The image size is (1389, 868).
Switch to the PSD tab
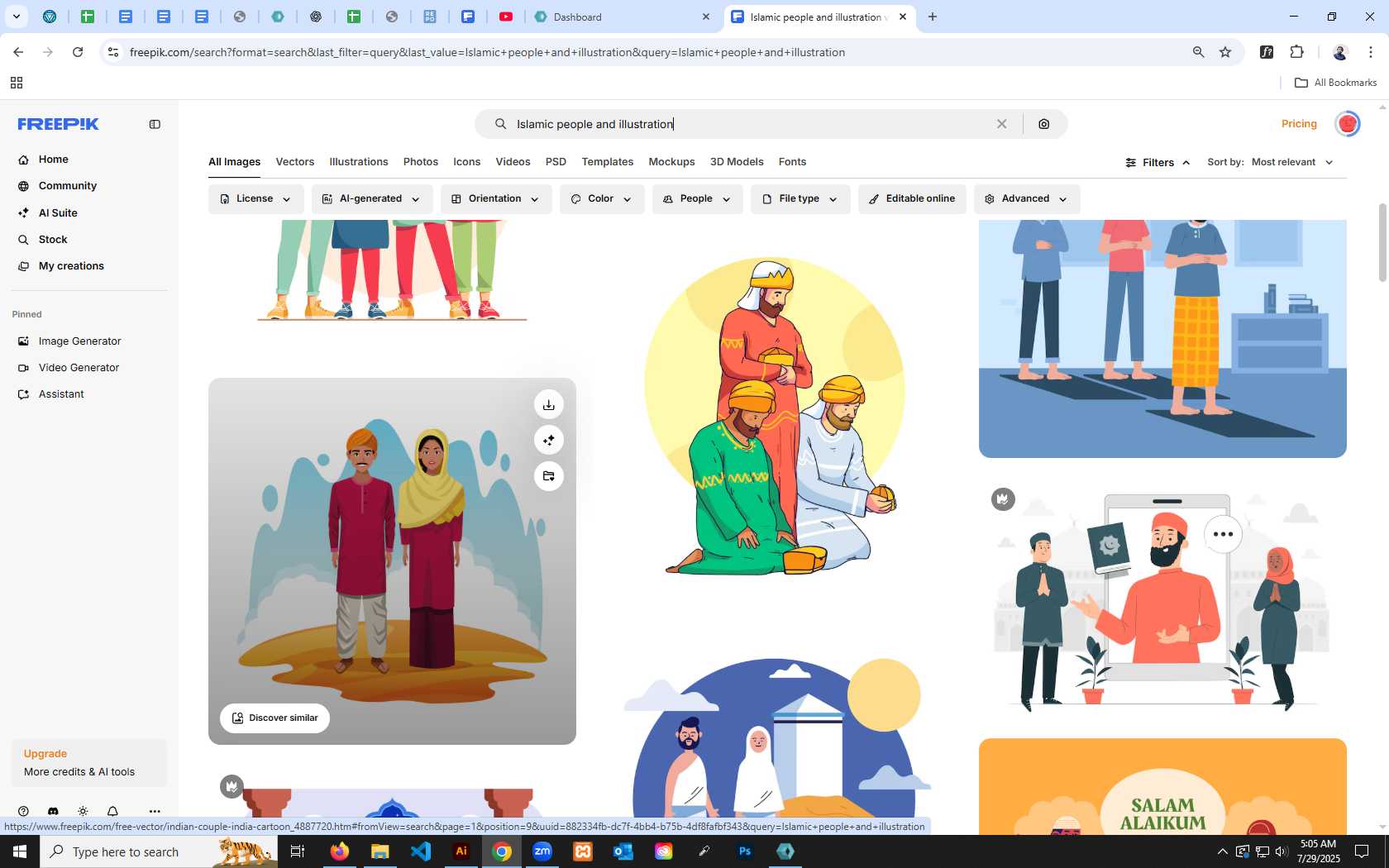click(x=556, y=162)
